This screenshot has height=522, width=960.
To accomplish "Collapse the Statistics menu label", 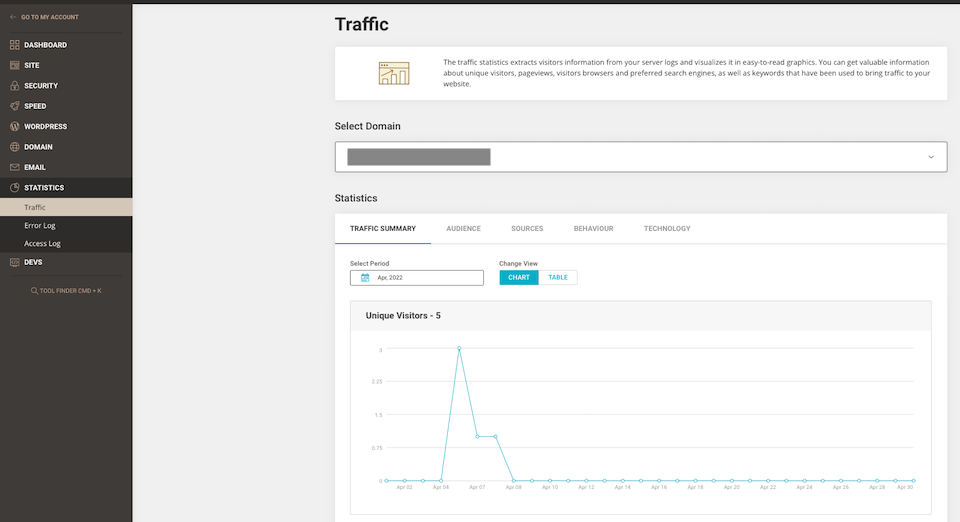I will 44,187.
